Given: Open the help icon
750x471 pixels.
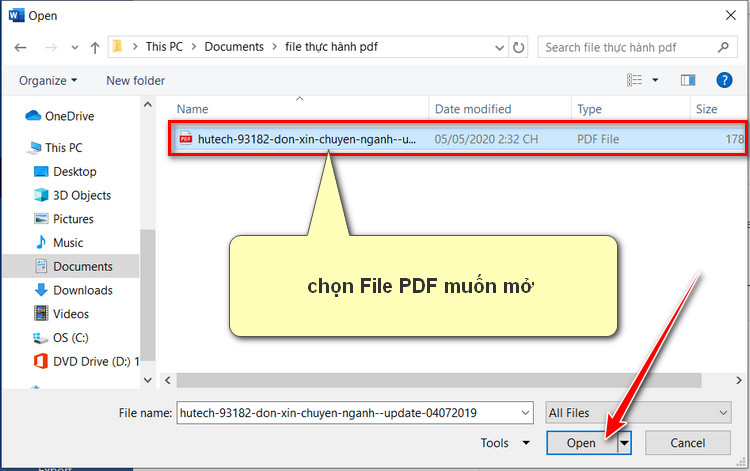Looking at the screenshot, I should point(724,80).
